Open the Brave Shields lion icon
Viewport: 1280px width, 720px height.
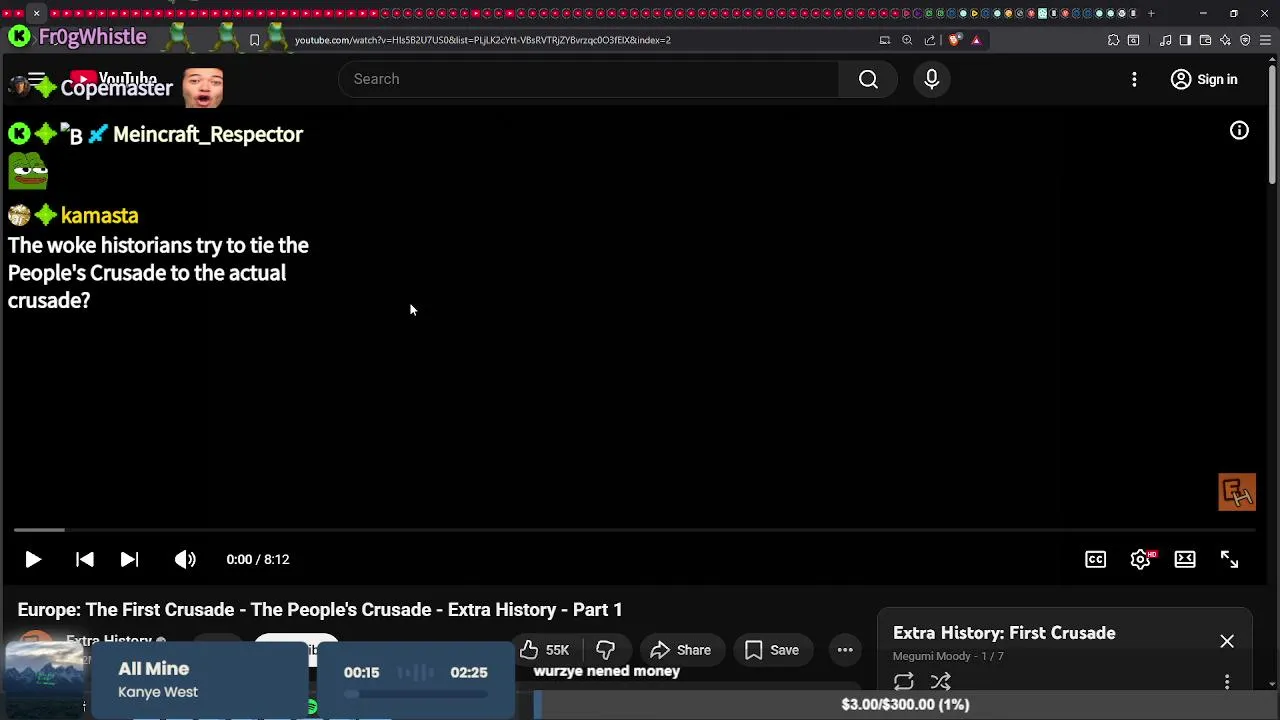(x=954, y=40)
